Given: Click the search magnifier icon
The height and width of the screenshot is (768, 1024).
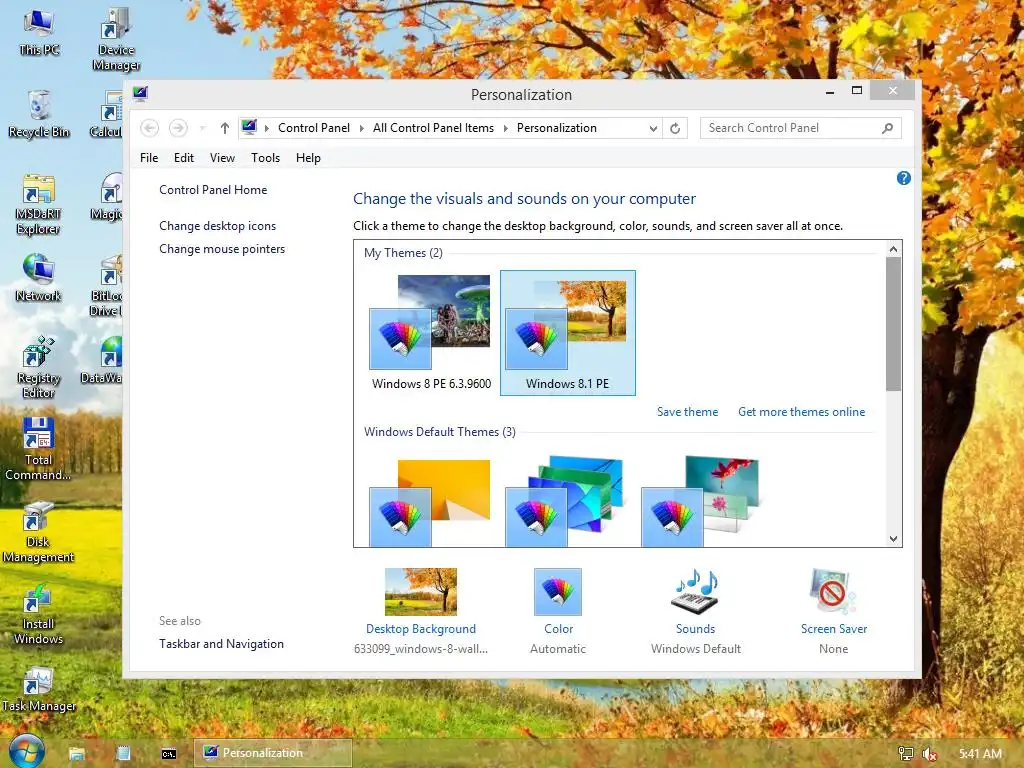Looking at the screenshot, I should pyautogui.click(x=888, y=128).
